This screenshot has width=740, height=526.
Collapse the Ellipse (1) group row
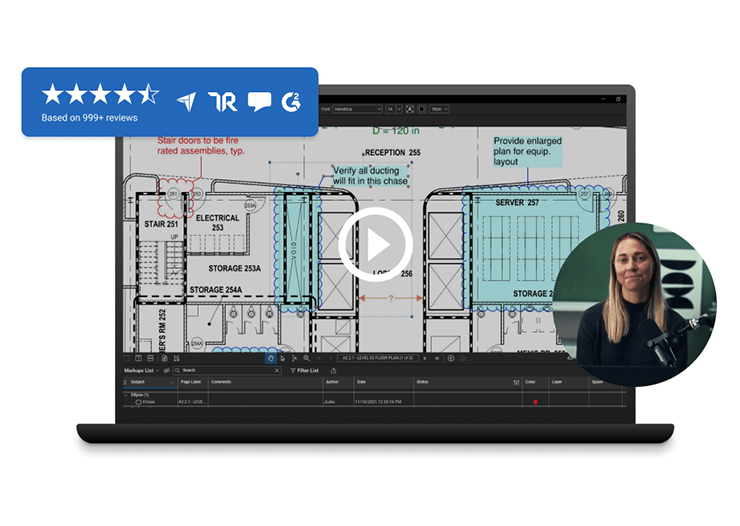(x=127, y=394)
